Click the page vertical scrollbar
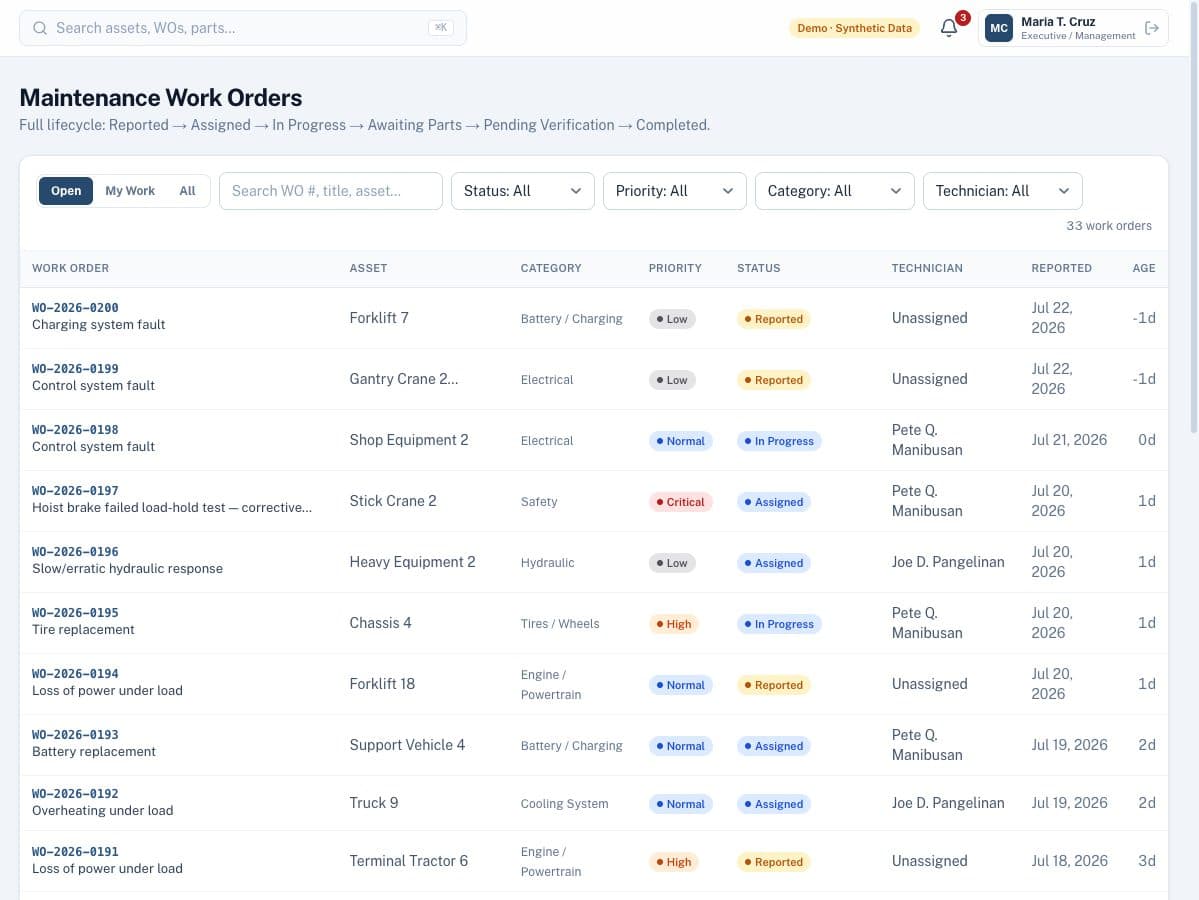 (x=1194, y=218)
